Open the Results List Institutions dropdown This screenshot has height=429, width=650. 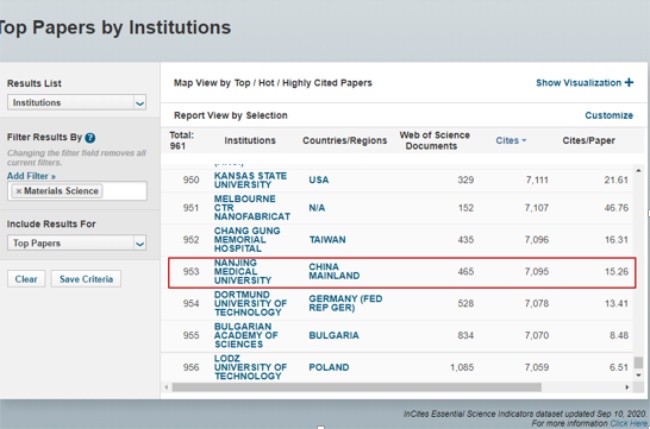coord(77,102)
